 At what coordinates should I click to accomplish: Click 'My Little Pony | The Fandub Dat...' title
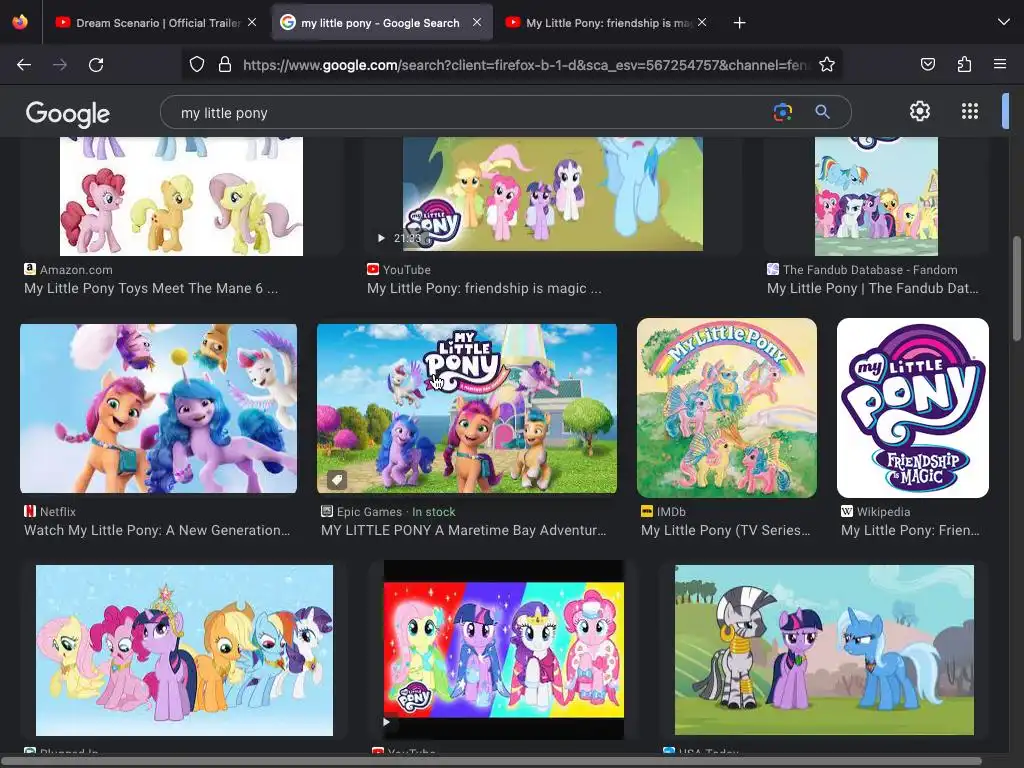[872, 288]
